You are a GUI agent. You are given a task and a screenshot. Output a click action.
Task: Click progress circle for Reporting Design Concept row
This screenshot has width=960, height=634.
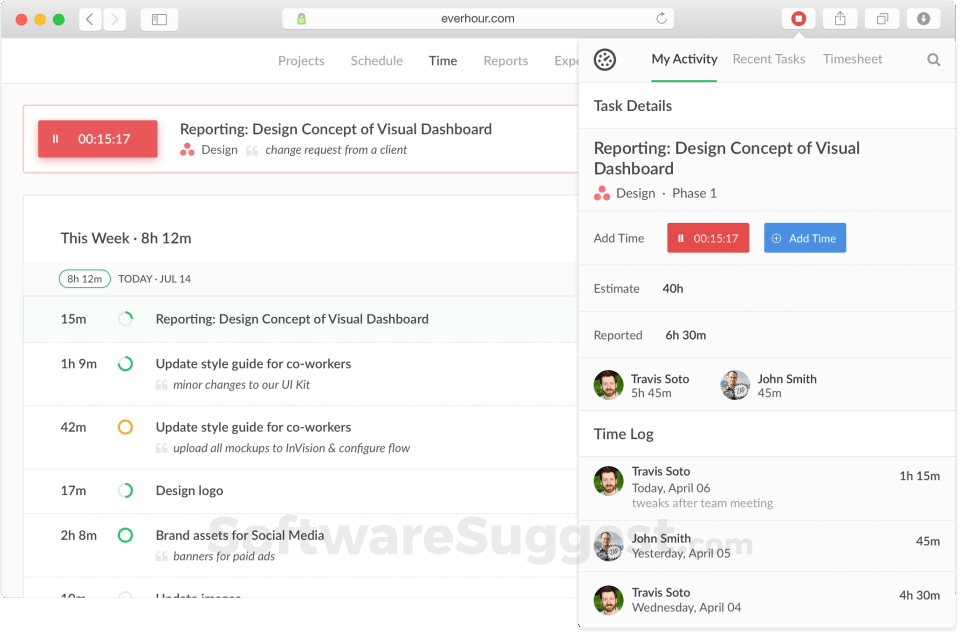[x=126, y=319]
